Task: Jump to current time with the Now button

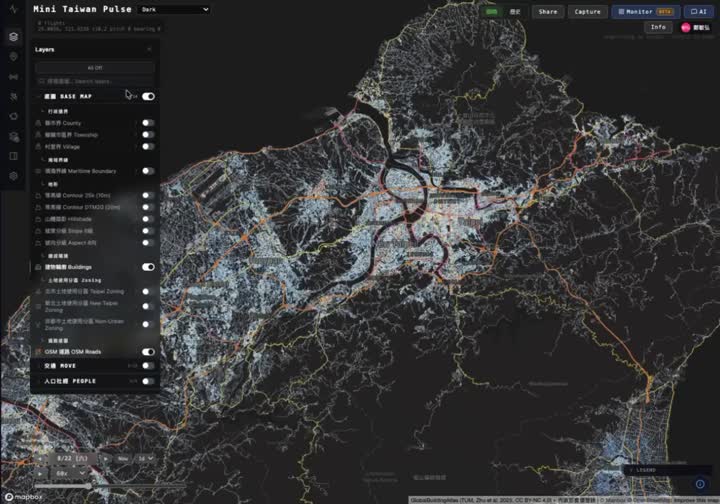Action: click(x=123, y=459)
